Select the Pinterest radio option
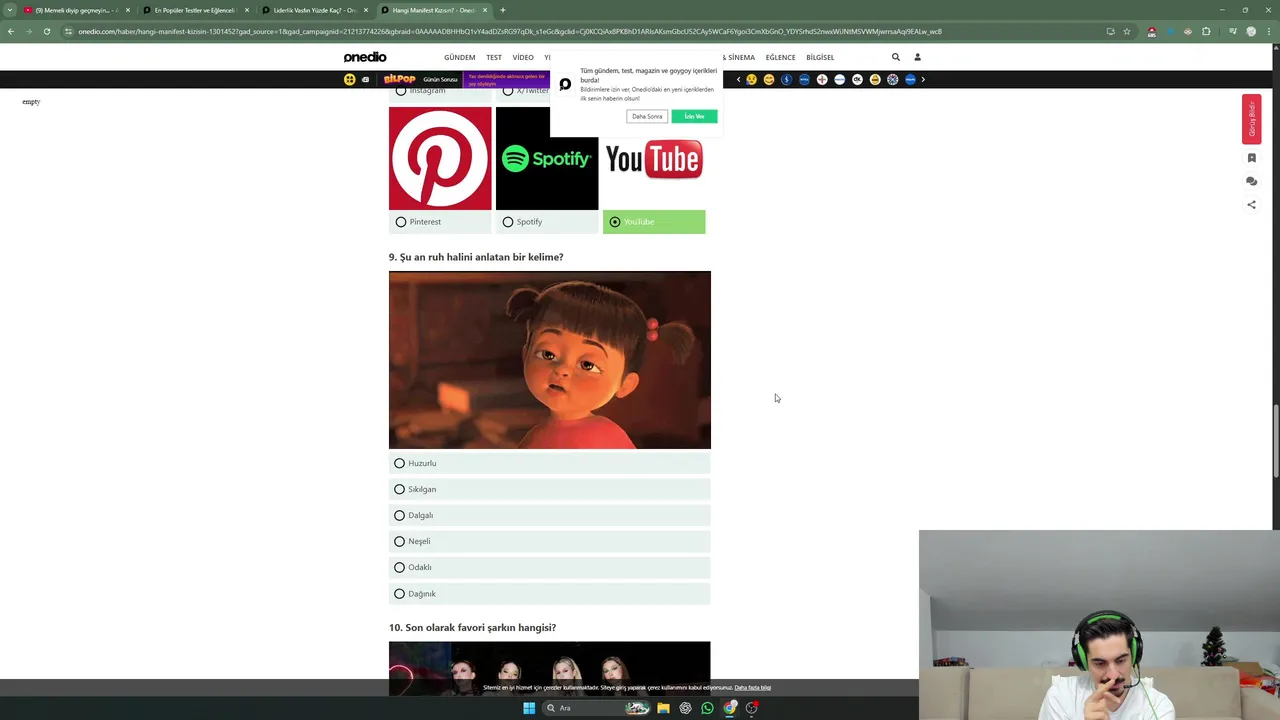The width and height of the screenshot is (1280, 720). click(x=401, y=222)
